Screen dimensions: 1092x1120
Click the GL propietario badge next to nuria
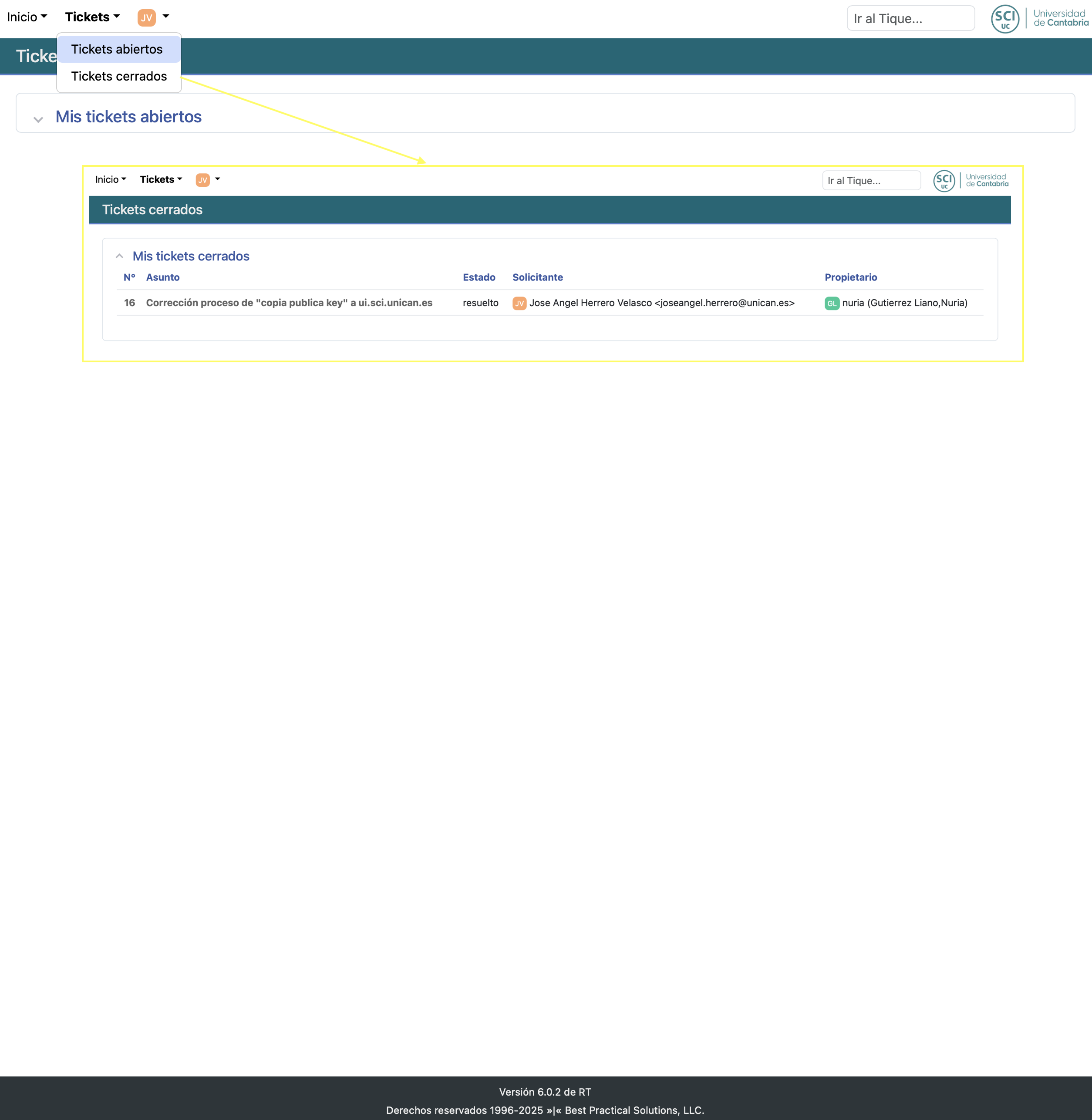click(x=832, y=304)
